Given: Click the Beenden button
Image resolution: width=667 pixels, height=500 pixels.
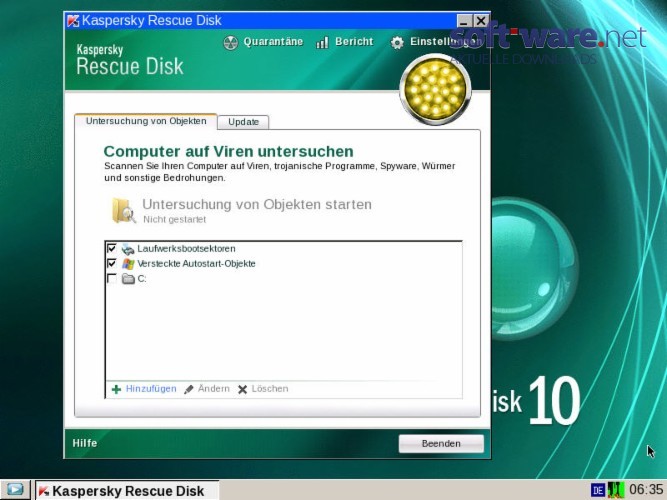Looking at the screenshot, I should [441, 443].
